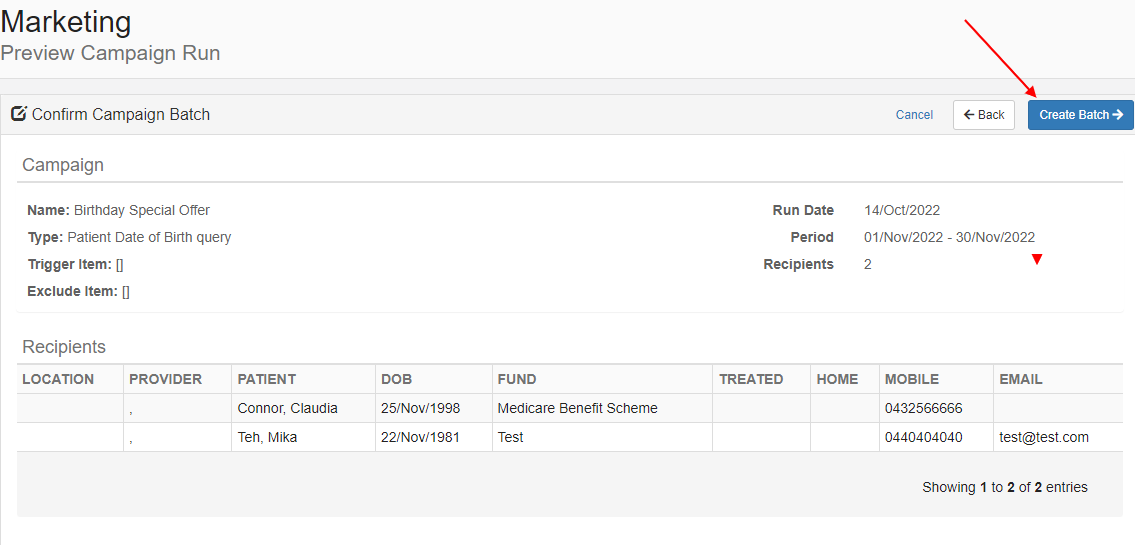Click the Recipients section heading
Image resolution: width=1135 pixels, height=545 pixels.
click(64, 347)
